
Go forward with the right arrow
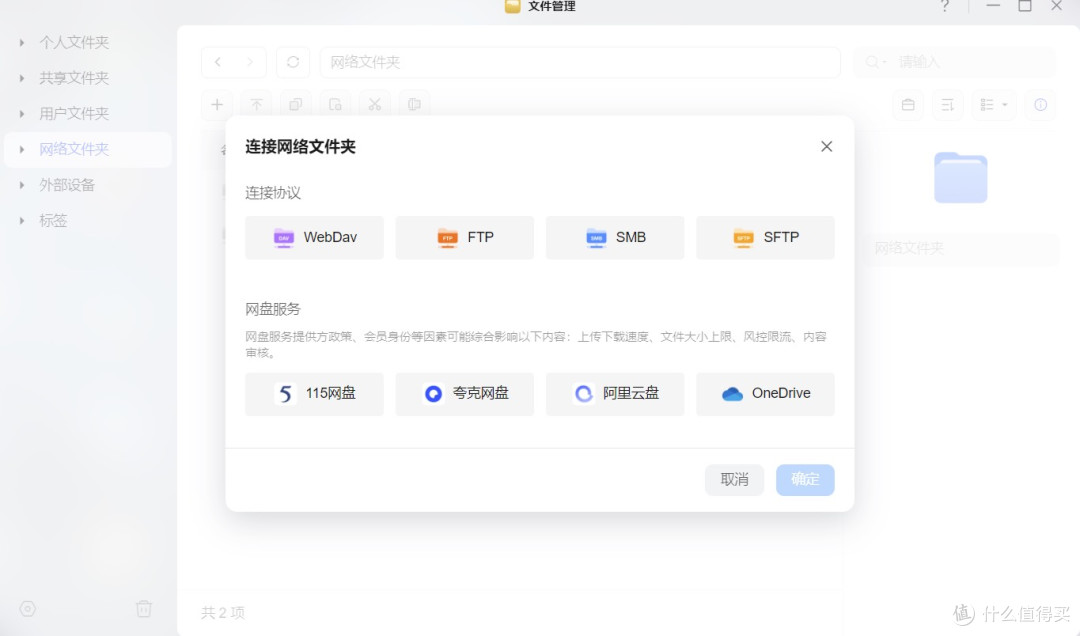coord(250,62)
